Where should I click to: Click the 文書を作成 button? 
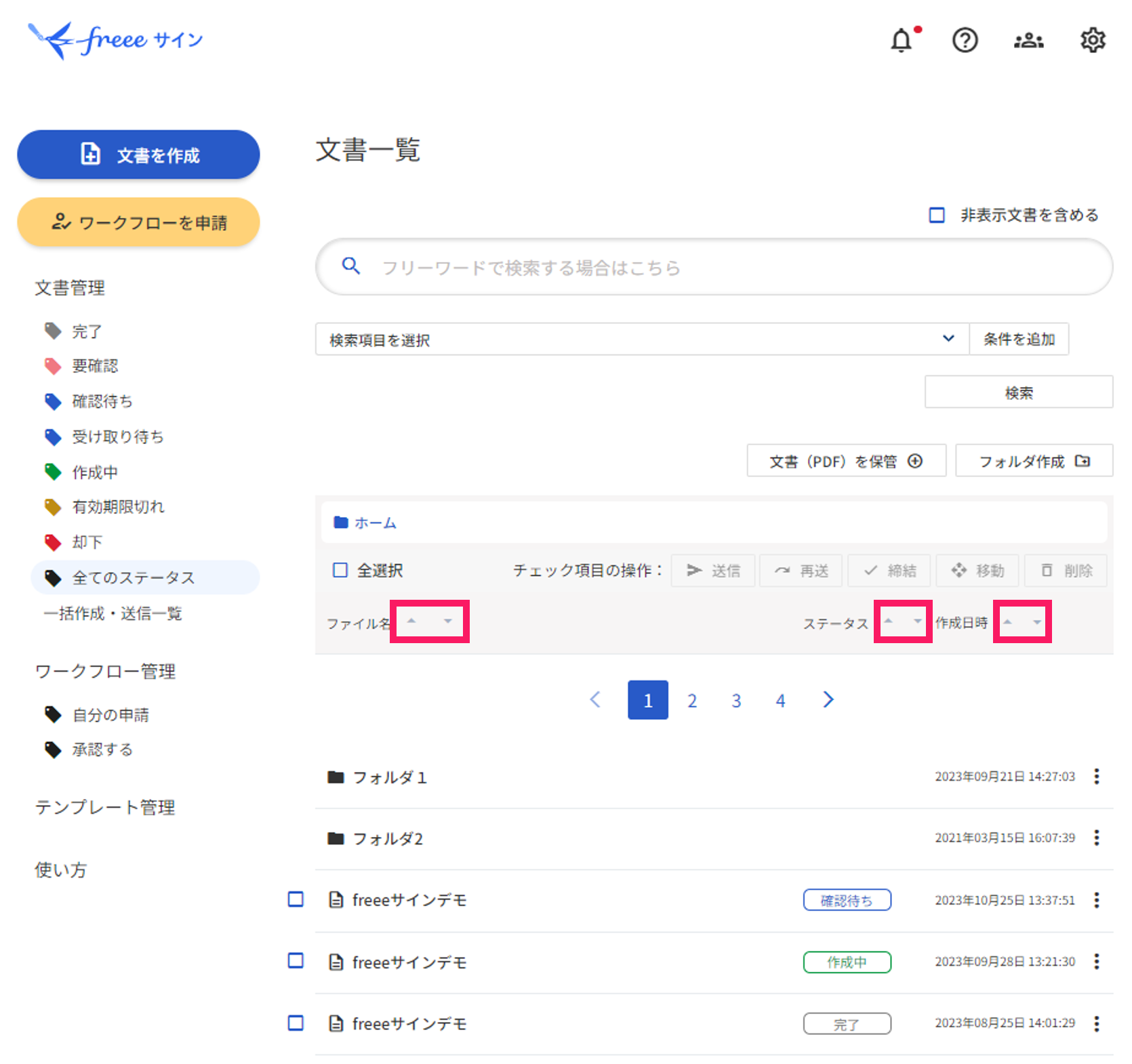pos(138,155)
